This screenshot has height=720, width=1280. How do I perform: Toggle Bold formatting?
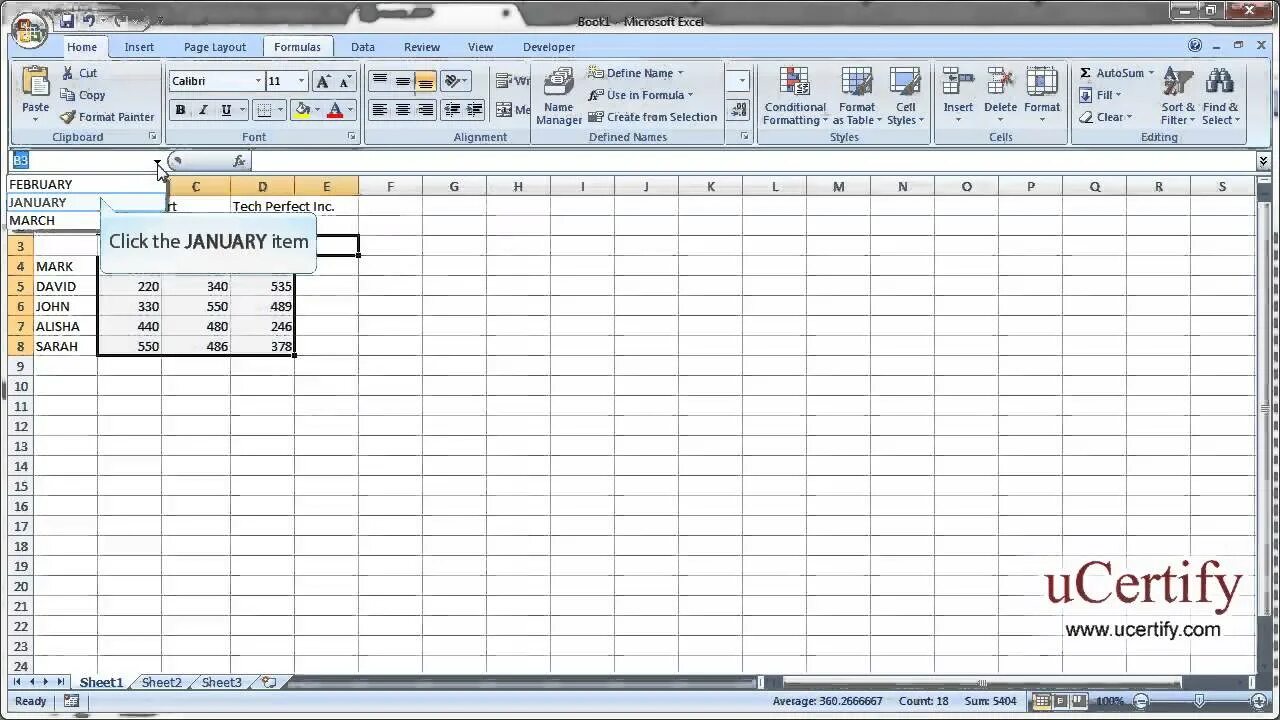[x=180, y=110]
